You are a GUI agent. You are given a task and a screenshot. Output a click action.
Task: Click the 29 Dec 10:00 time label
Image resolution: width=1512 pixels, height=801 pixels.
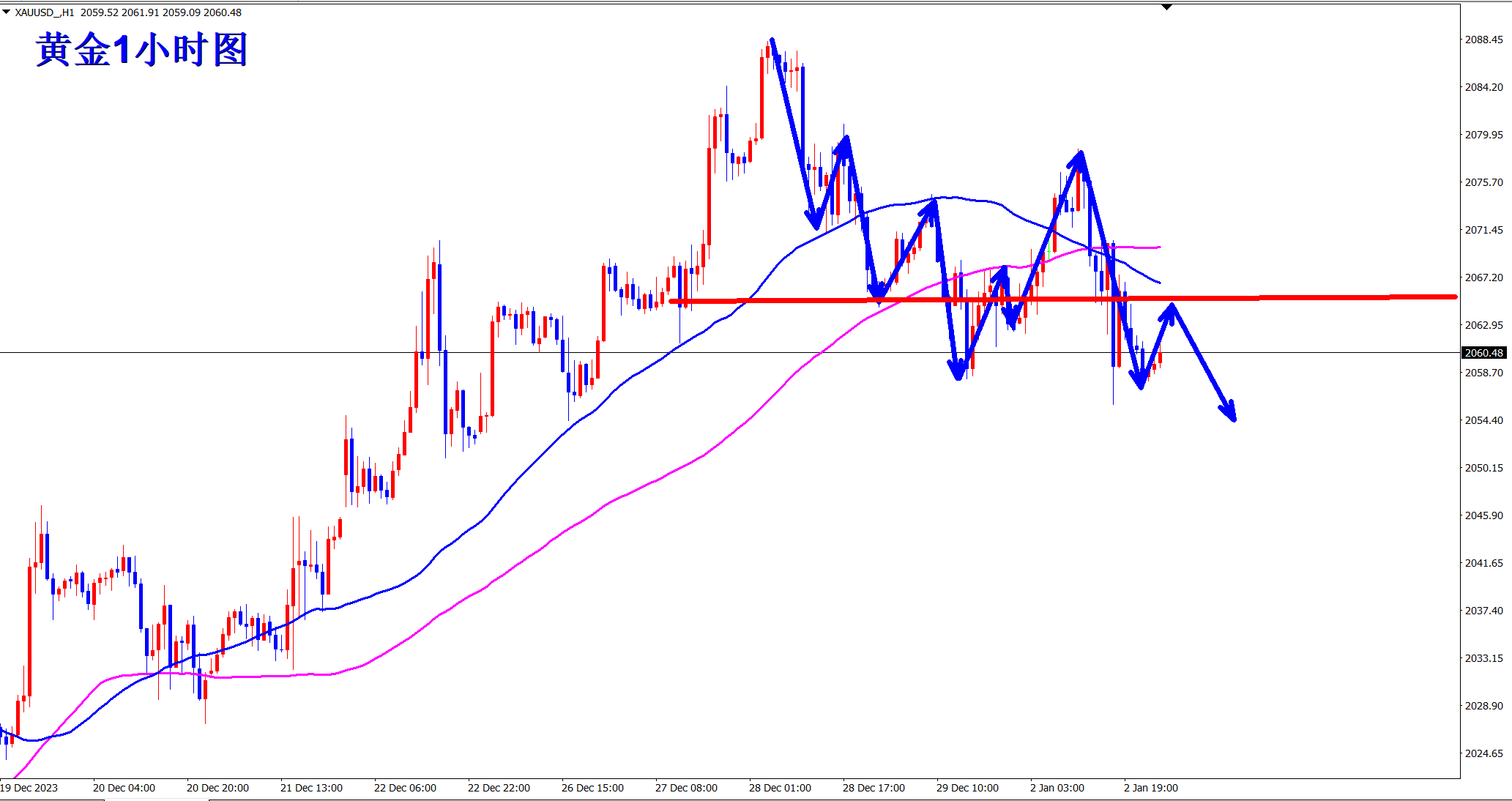click(967, 788)
